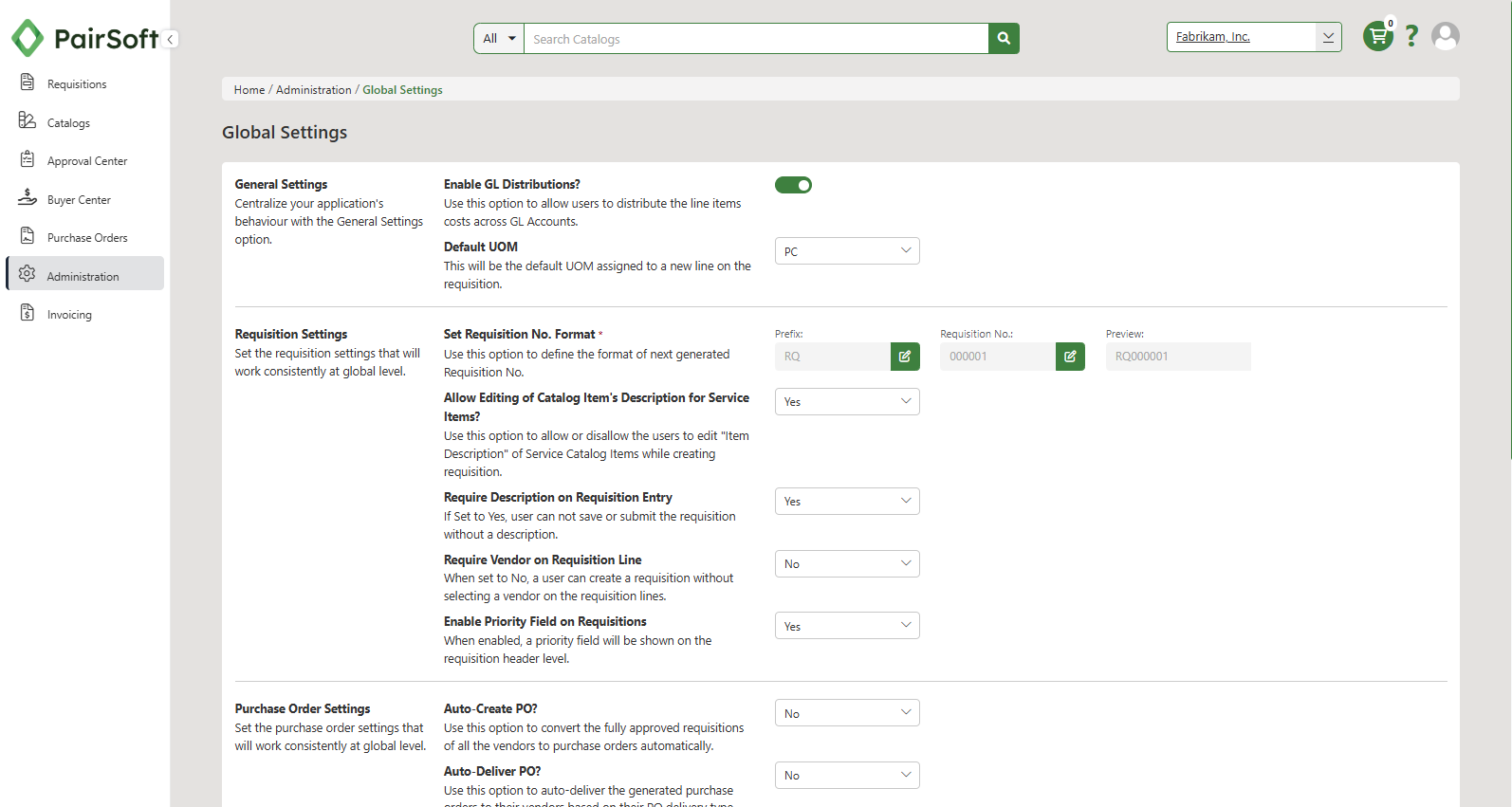
Task: Click the Global Settings page heading
Action: coord(285,133)
